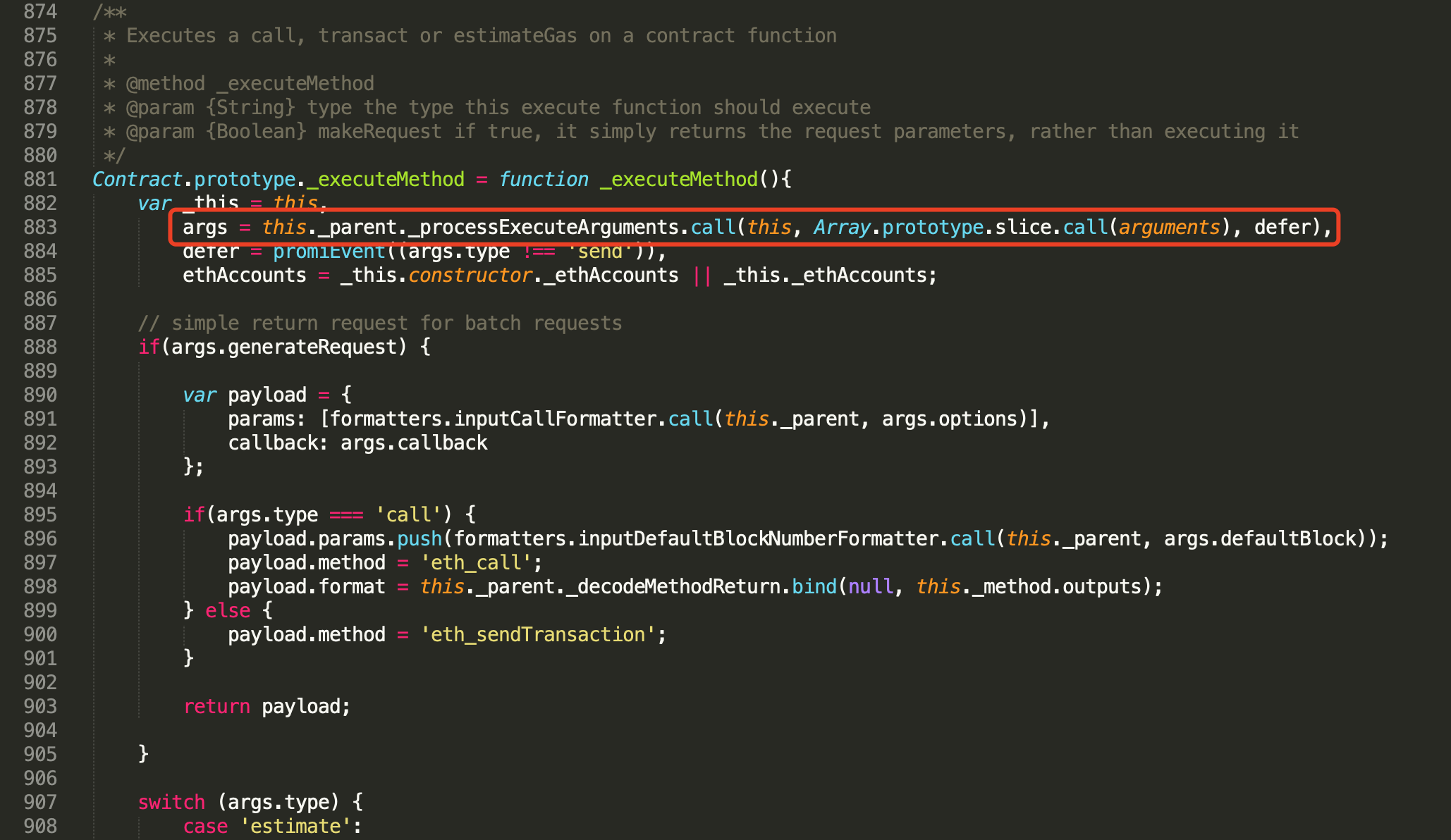Click the 'eth_sendTransaction' string literal
The height and width of the screenshot is (840, 1451).
point(538,634)
